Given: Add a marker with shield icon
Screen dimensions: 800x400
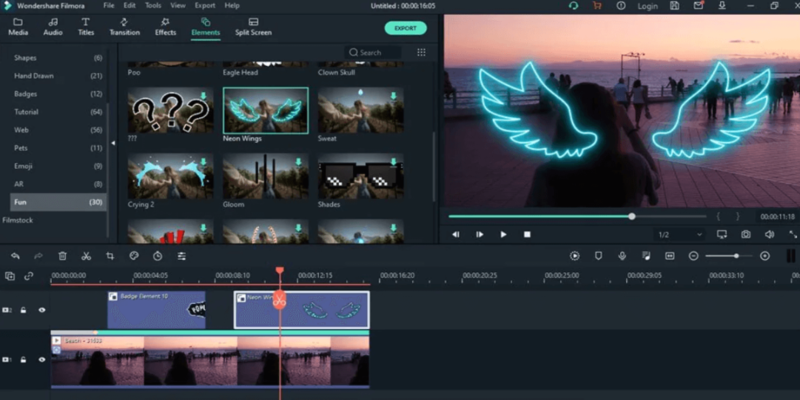Looking at the screenshot, I should click(x=598, y=256).
